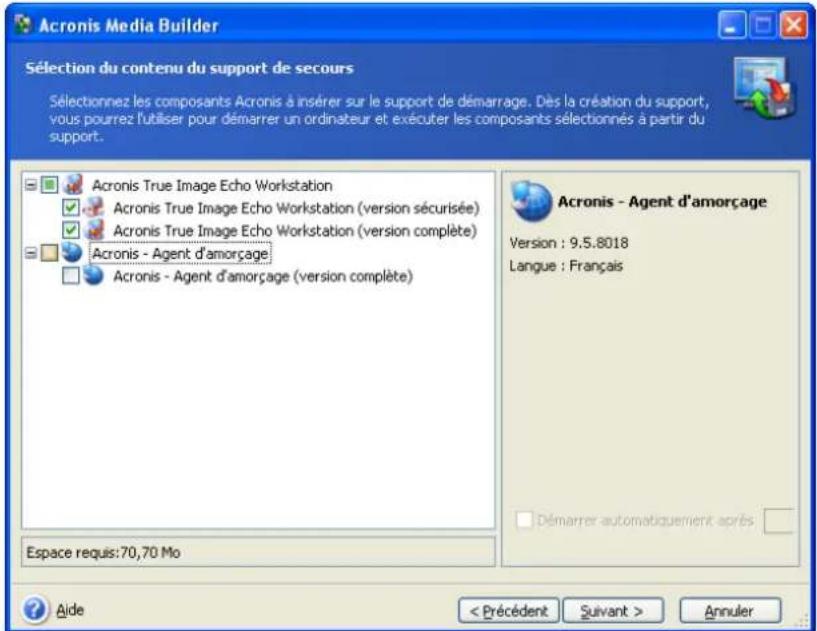Viewport: 817px width, 631px height.
Task: Click the auto-start delay input field
Action: point(779,521)
